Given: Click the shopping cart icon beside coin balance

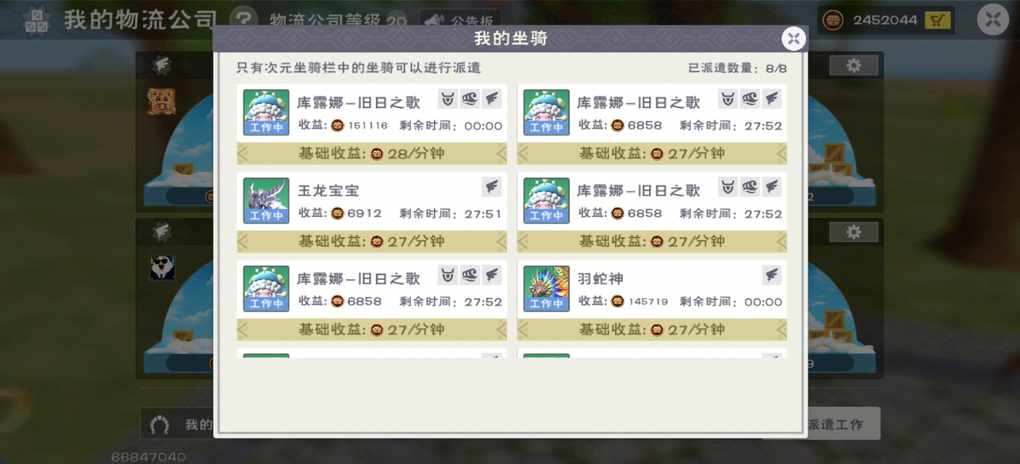Looking at the screenshot, I should coord(937,20).
